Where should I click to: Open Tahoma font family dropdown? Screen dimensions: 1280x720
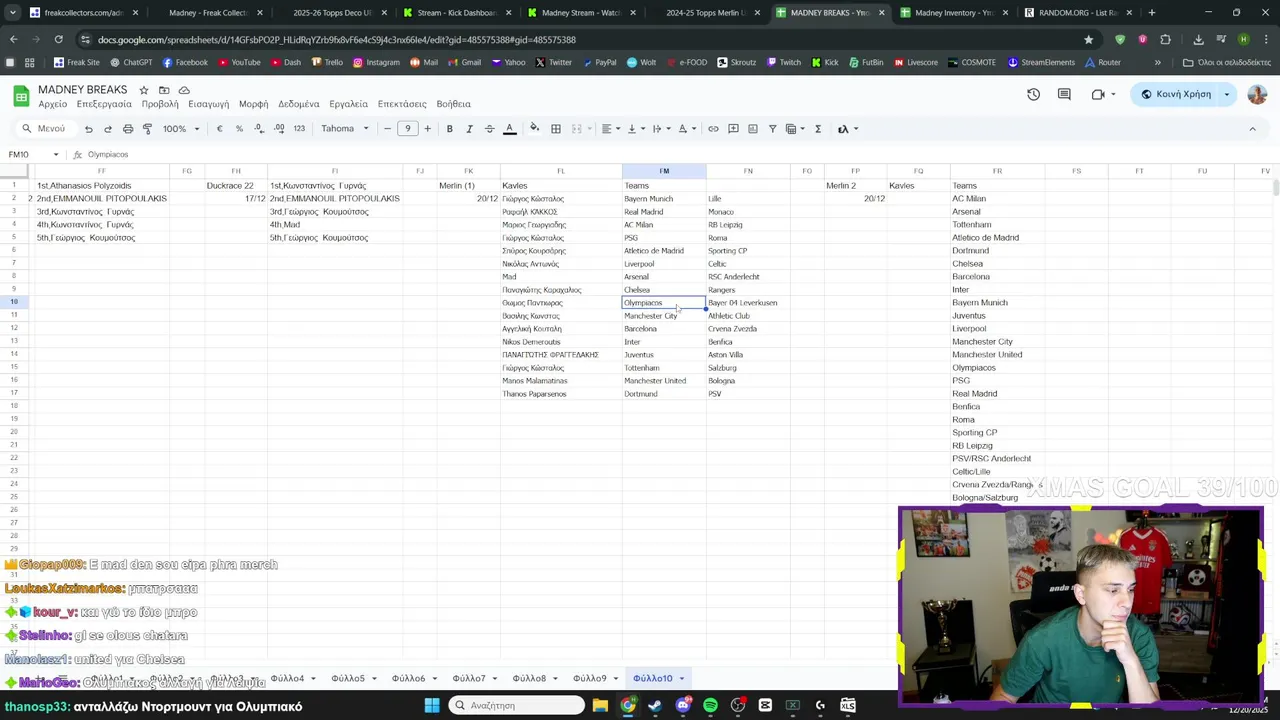345,129
